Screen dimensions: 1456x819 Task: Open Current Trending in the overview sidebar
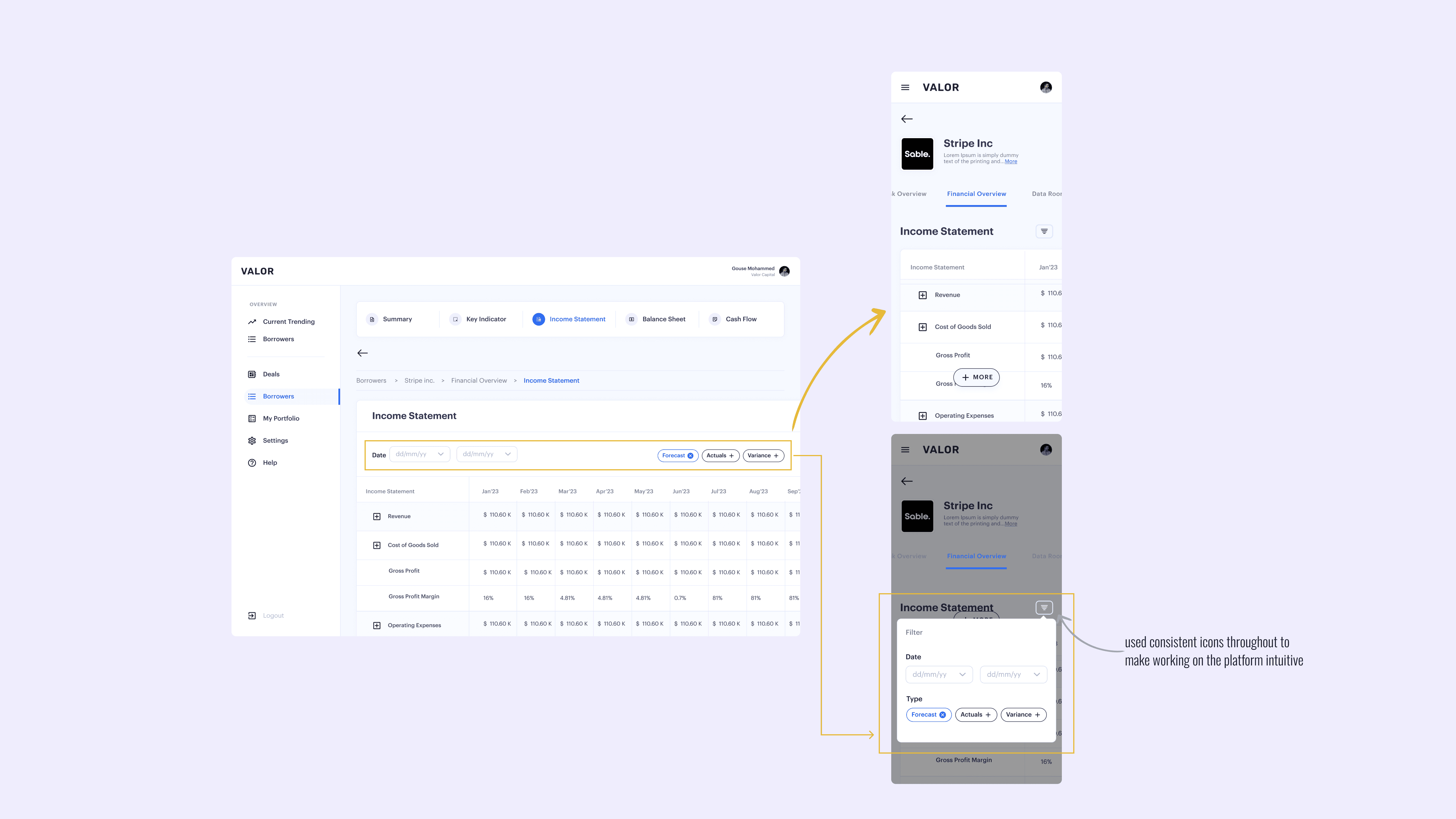click(288, 322)
